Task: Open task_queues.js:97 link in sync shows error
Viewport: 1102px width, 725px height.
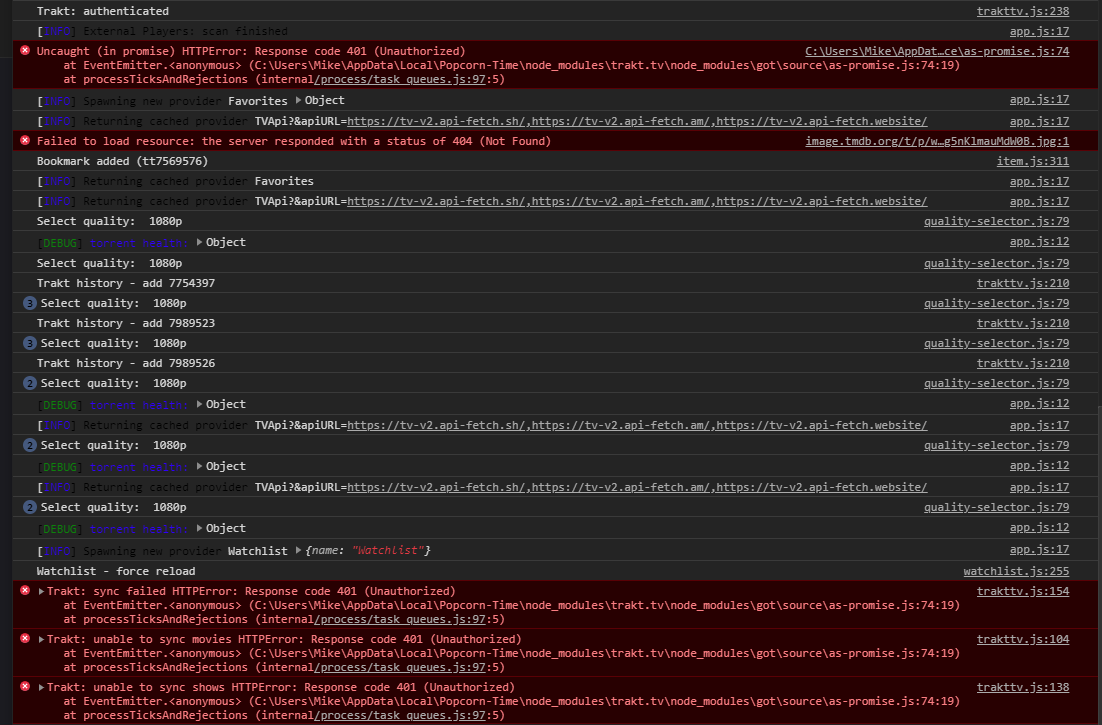Action: [x=399, y=715]
